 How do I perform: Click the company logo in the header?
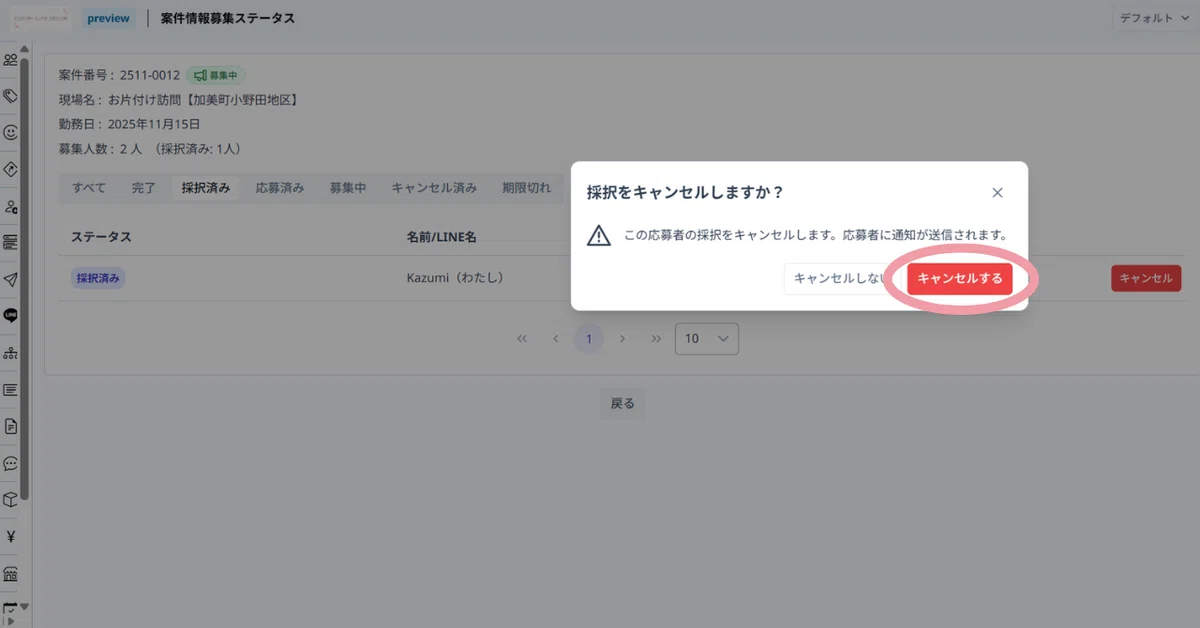pyautogui.click(x=40, y=18)
